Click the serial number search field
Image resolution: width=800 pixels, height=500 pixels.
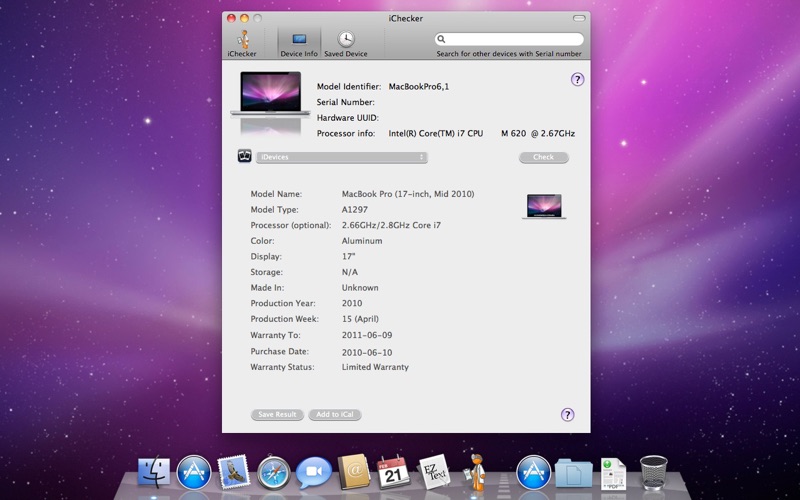[x=509, y=39]
